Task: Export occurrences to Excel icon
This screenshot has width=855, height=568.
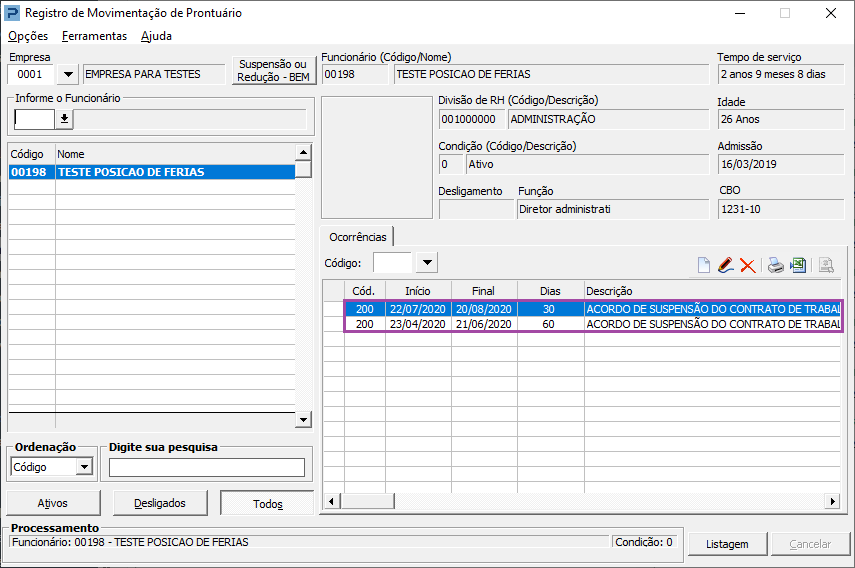Action: pyautogui.click(x=798, y=265)
